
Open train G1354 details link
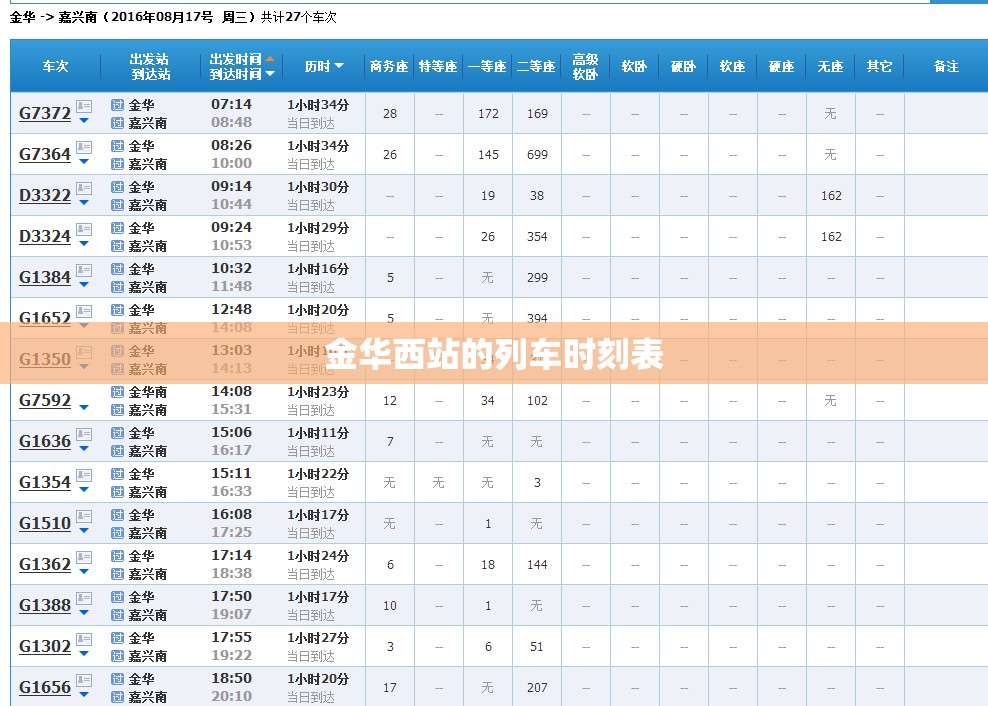click(x=45, y=482)
